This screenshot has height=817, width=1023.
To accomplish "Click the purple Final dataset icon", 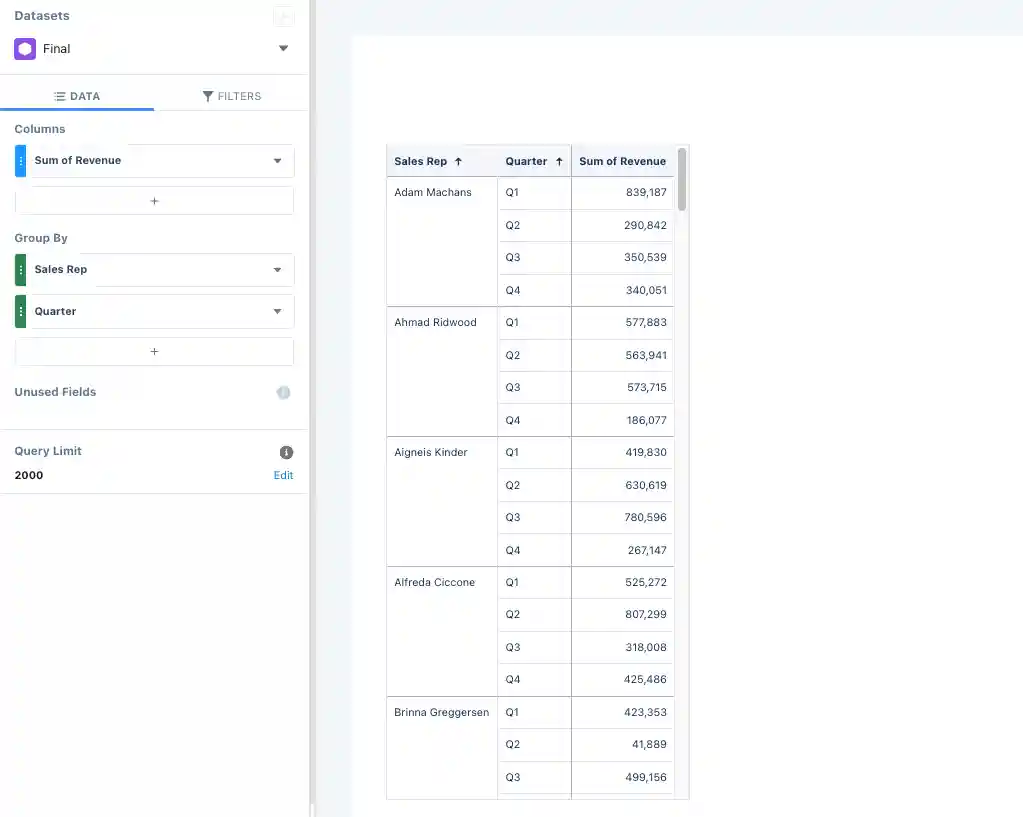I will 25,49.
